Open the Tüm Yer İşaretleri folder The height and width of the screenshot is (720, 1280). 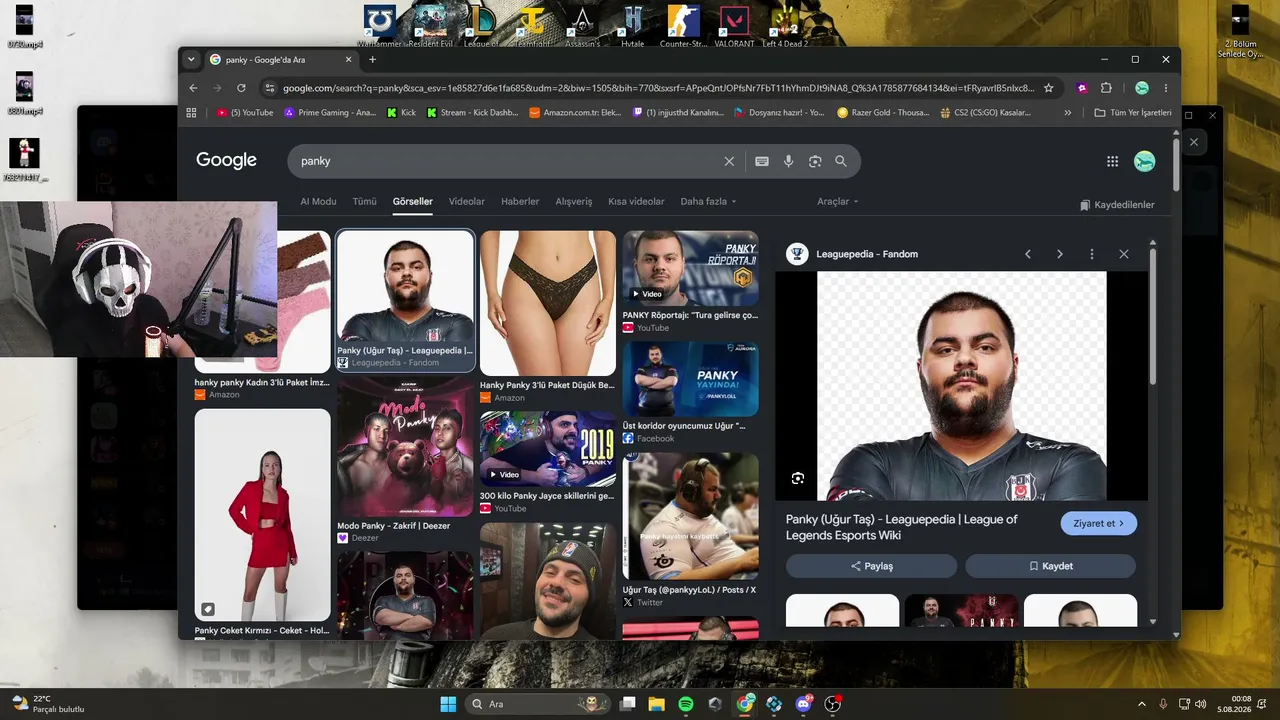[1133, 113]
